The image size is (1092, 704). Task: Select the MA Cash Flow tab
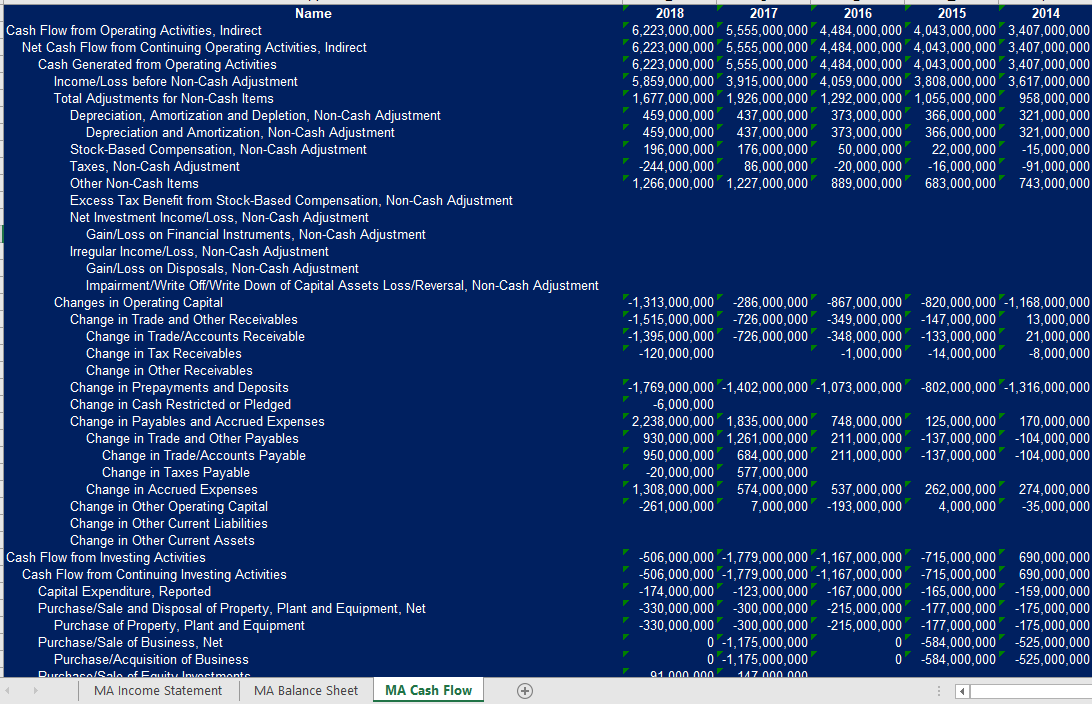pyautogui.click(x=427, y=690)
